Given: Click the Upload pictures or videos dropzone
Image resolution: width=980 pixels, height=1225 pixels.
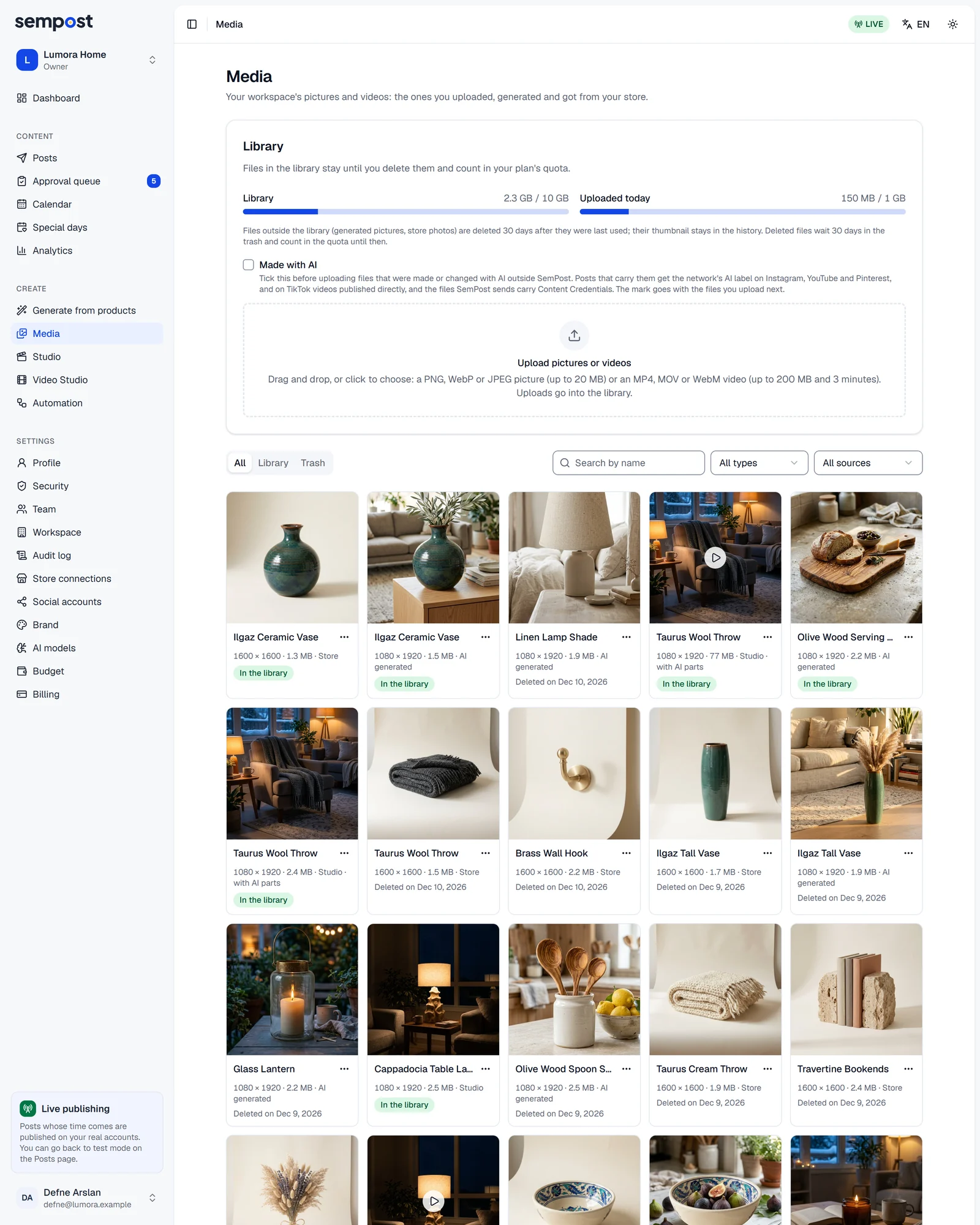Looking at the screenshot, I should [x=574, y=360].
